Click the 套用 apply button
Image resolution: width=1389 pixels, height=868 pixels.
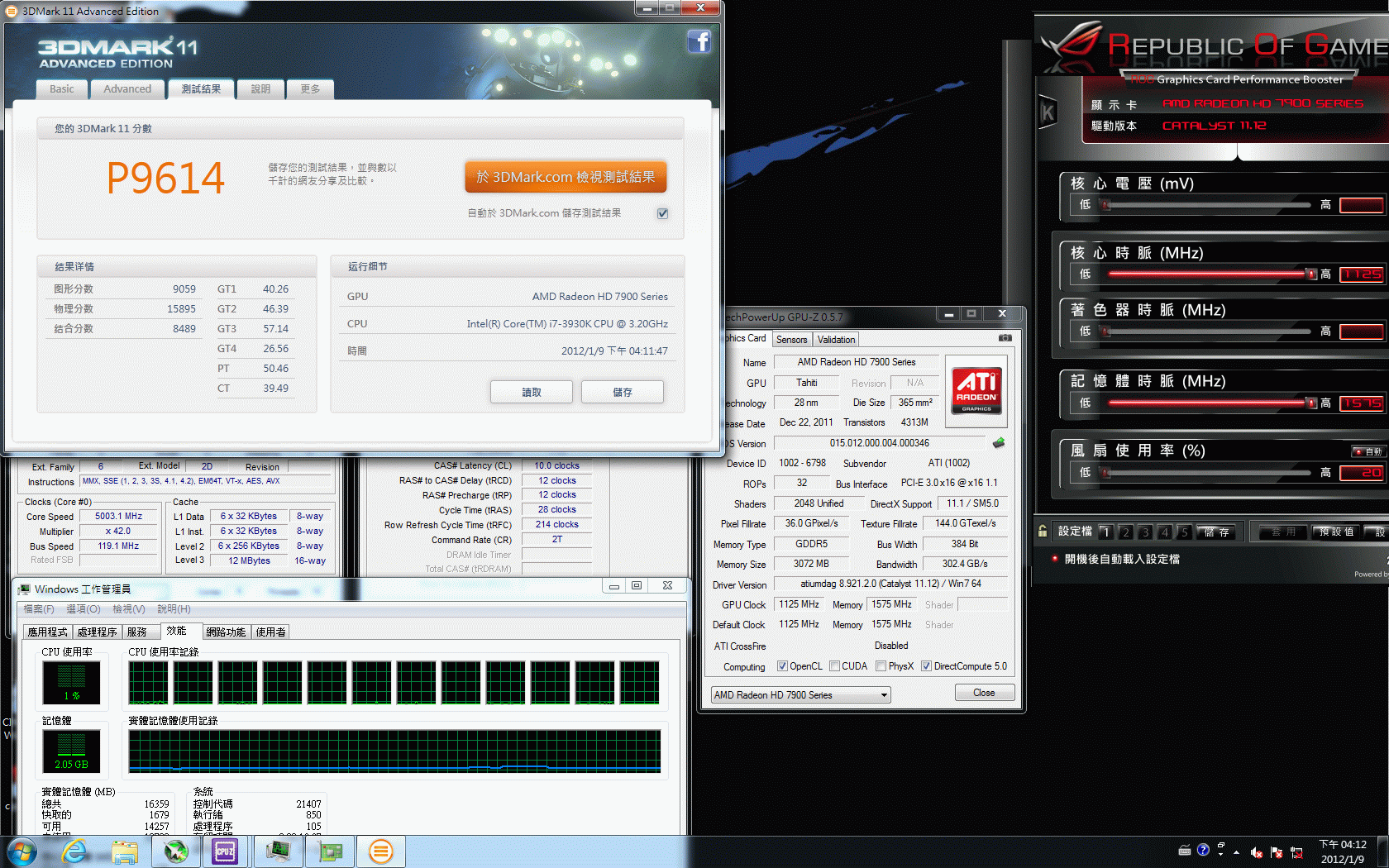1284,532
